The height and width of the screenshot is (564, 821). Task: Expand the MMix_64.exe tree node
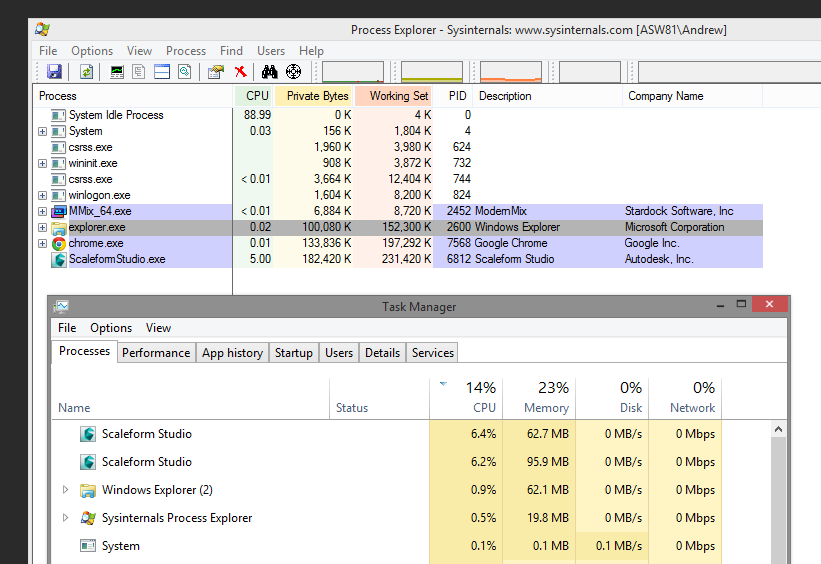(42, 212)
